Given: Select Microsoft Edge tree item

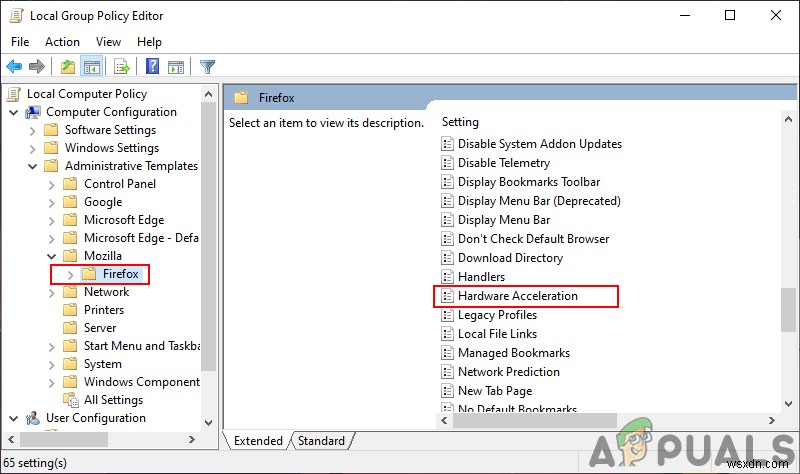Looking at the screenshot, I should 124,220.
